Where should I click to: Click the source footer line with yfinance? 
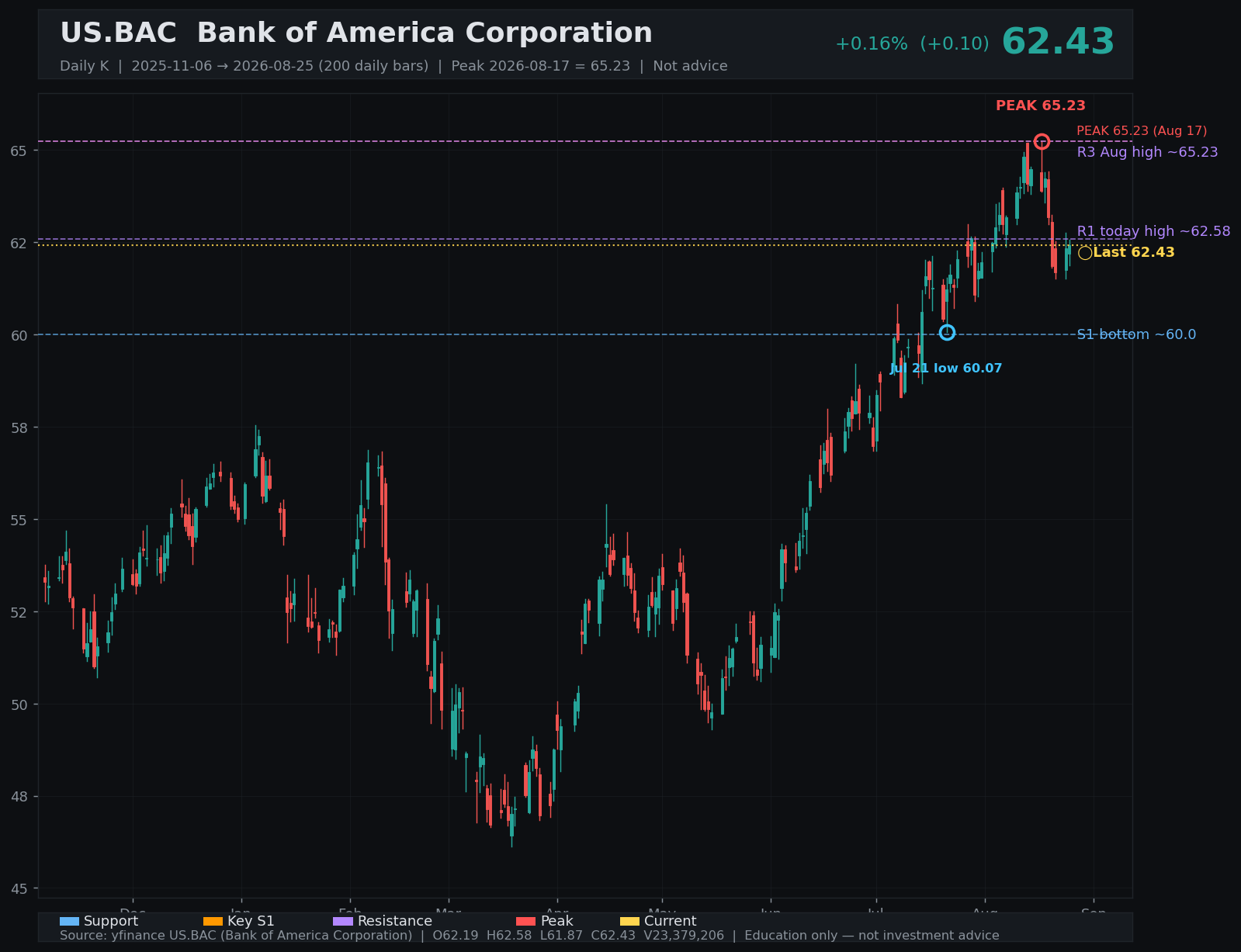click(x=529, y=936)
